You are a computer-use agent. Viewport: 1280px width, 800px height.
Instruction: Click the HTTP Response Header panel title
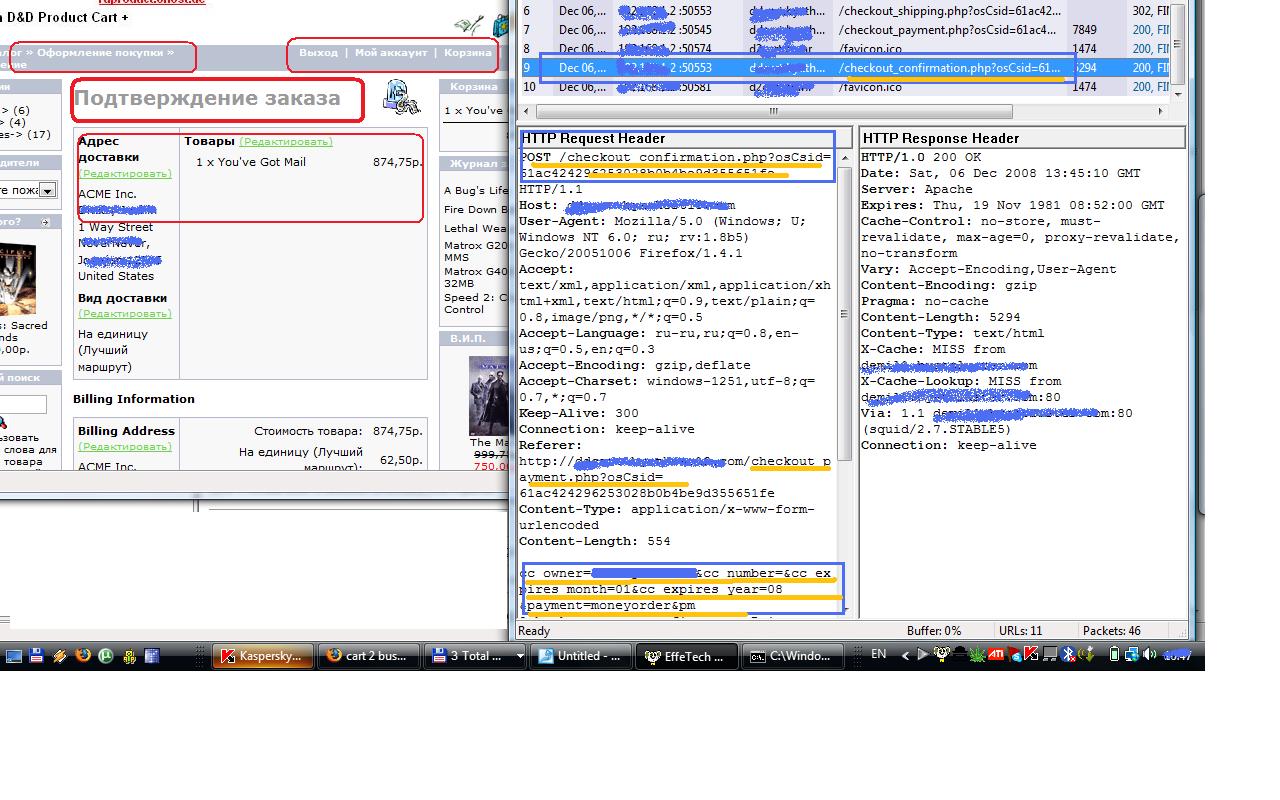tap(940, 138)
